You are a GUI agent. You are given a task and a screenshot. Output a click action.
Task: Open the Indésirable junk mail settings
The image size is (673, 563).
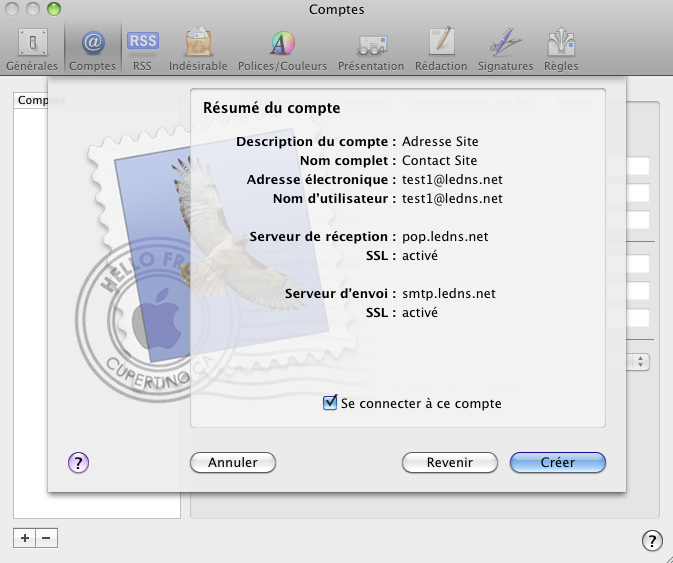click(197, 48)
